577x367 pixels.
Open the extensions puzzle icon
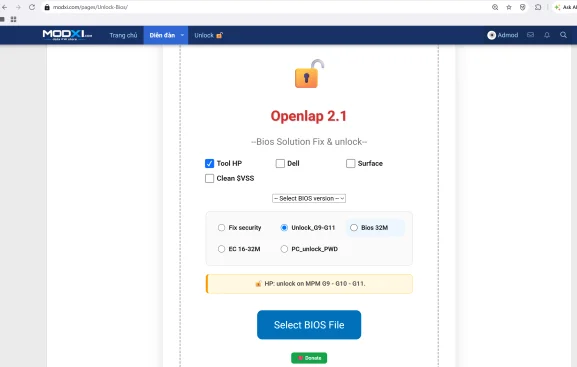point(538,7)
